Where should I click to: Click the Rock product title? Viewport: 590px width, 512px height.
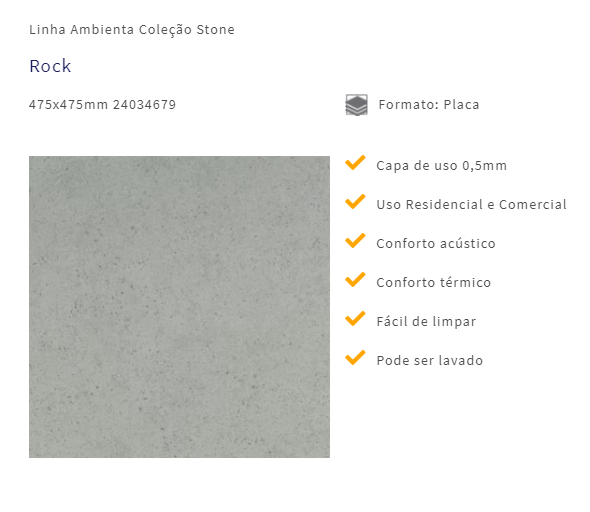coord(50,66)
